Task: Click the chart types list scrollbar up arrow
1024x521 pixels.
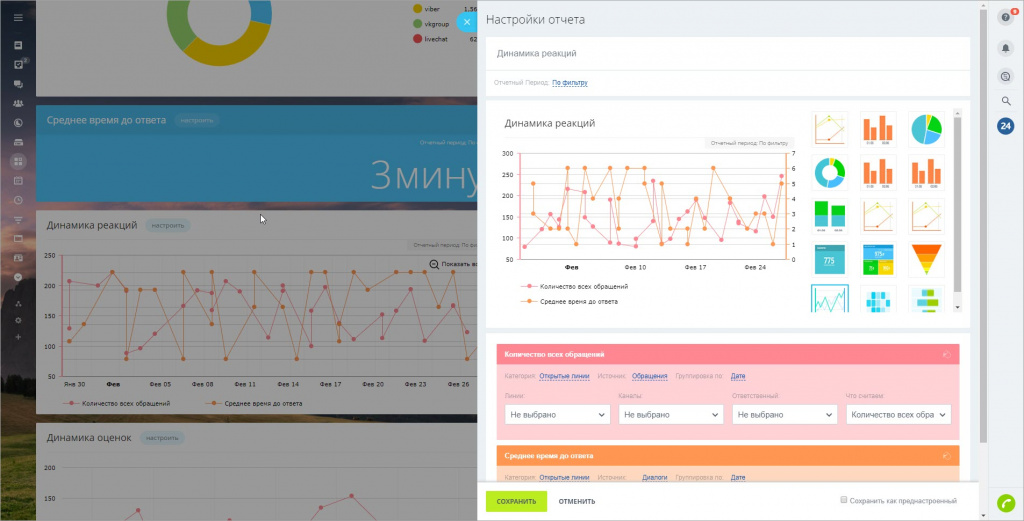Action: (x=957, y=113)
